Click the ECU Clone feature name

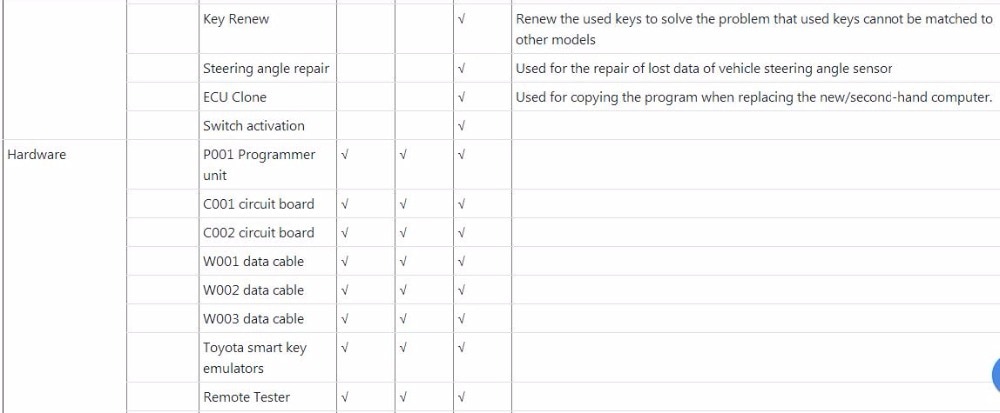click(235, 98)
